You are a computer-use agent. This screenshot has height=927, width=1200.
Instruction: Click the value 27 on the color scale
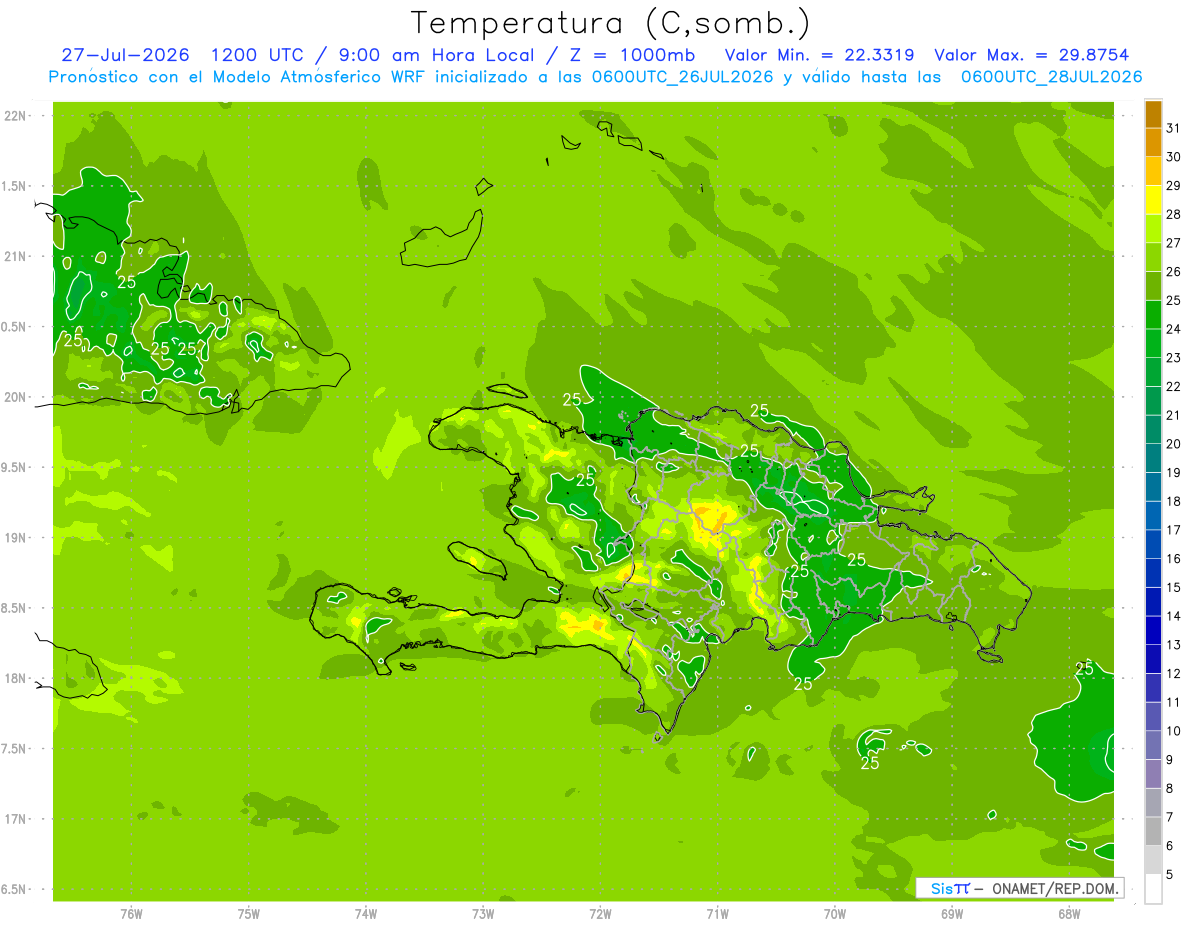[1174, 243]
